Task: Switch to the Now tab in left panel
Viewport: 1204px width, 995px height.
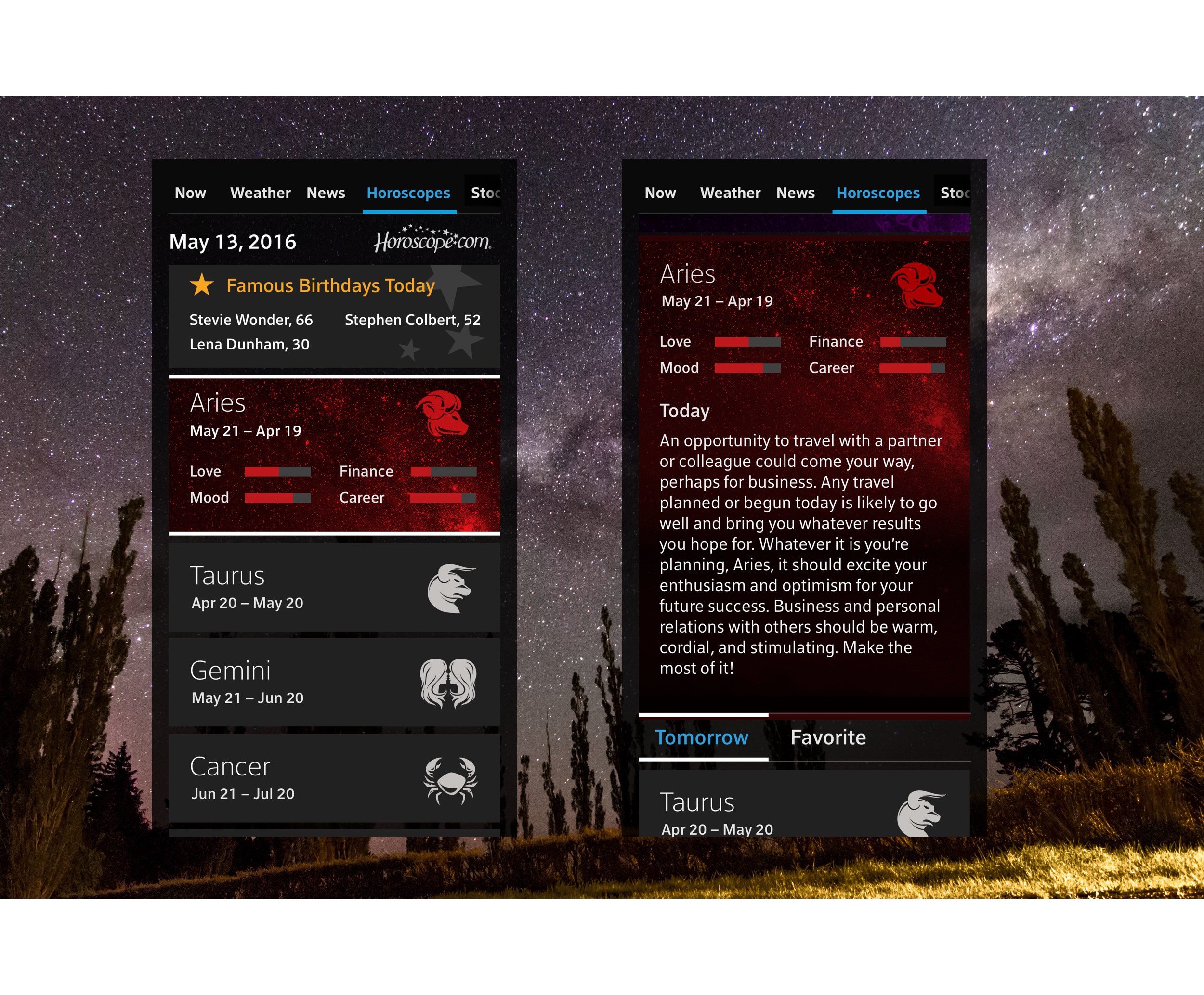Action: click(x=190, y=193)
